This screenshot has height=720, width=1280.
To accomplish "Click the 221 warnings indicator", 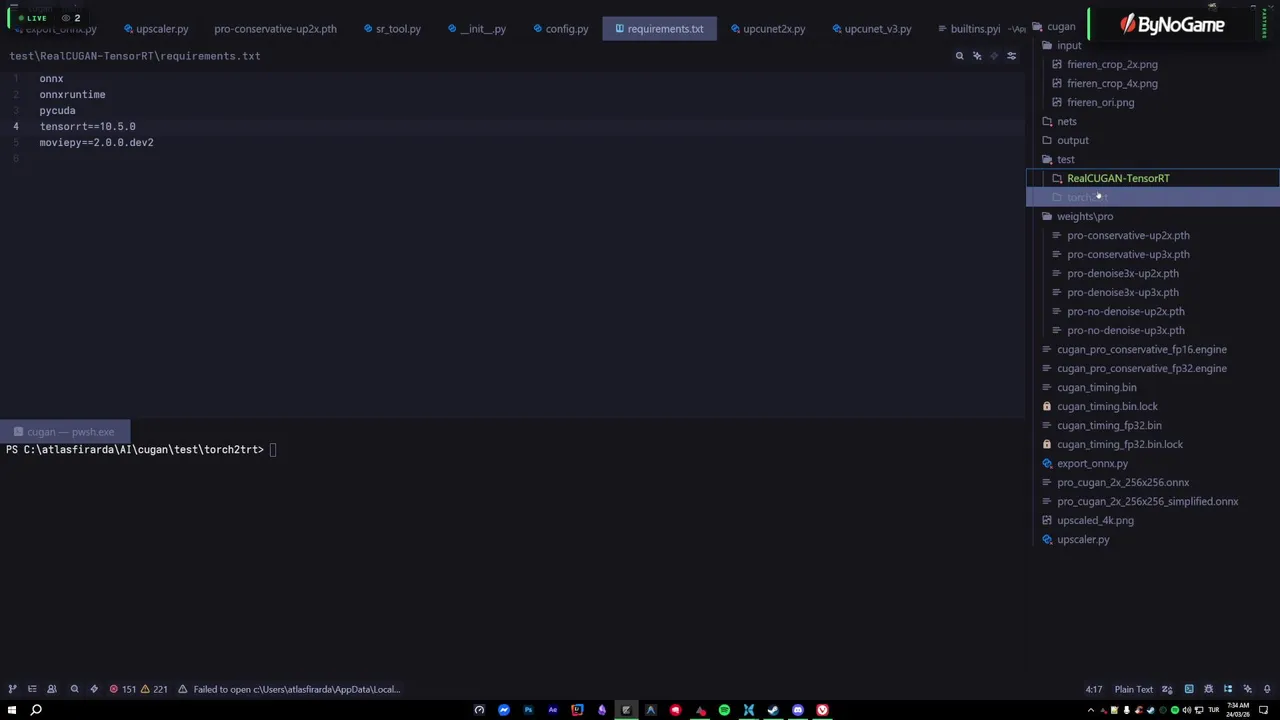I will [153, 689].
